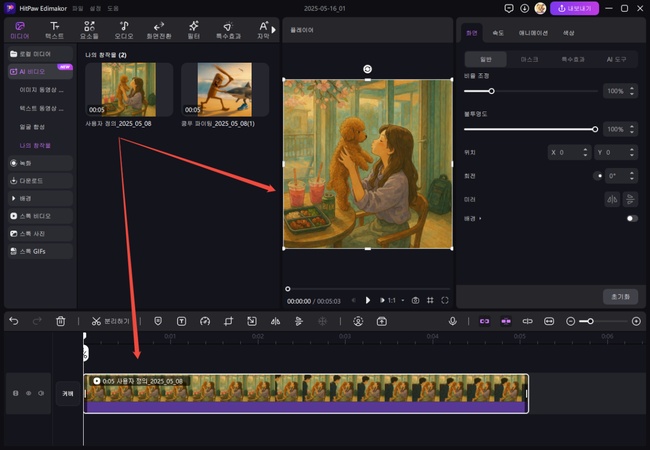Click the rotation dial knob

click(598, 176)
